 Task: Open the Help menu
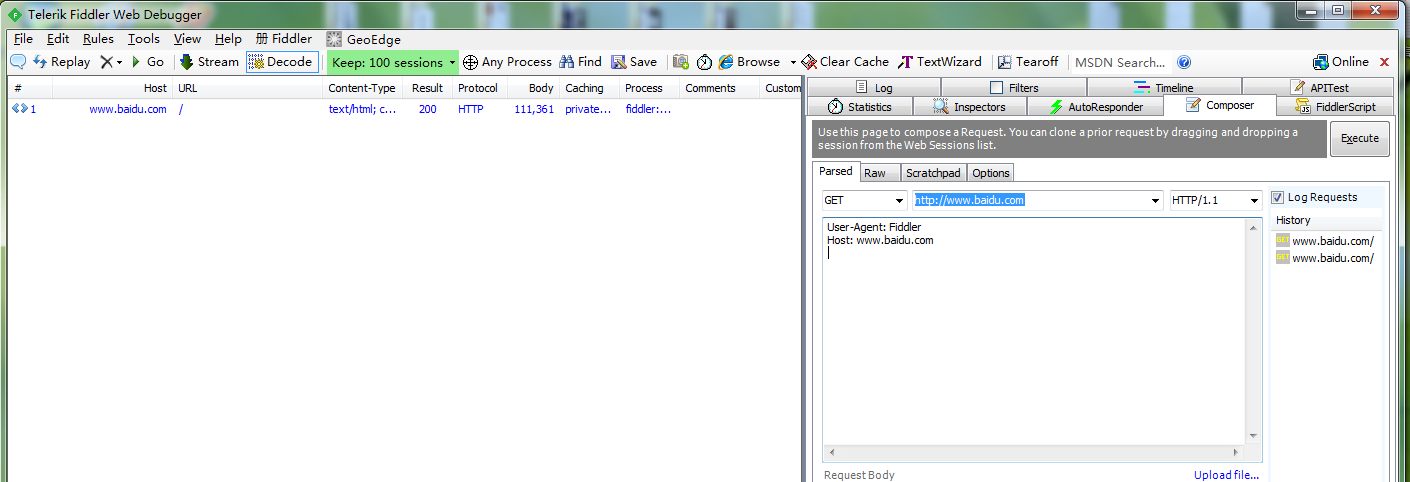click(x=228, y=39)
